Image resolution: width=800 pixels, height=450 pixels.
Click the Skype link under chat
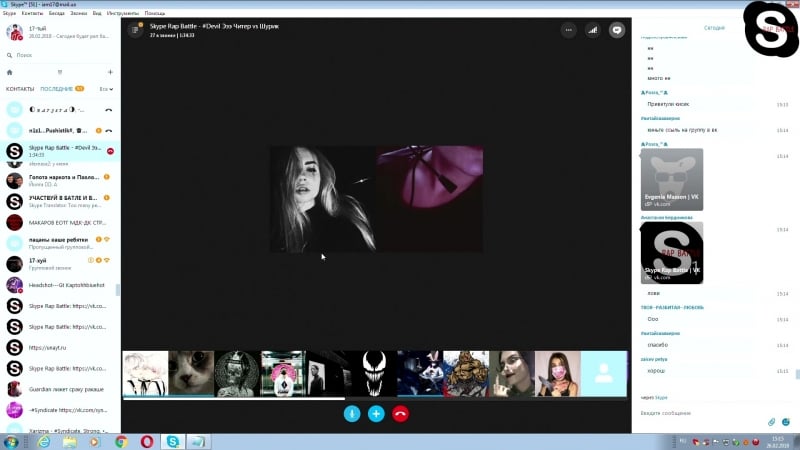[661, 397]
